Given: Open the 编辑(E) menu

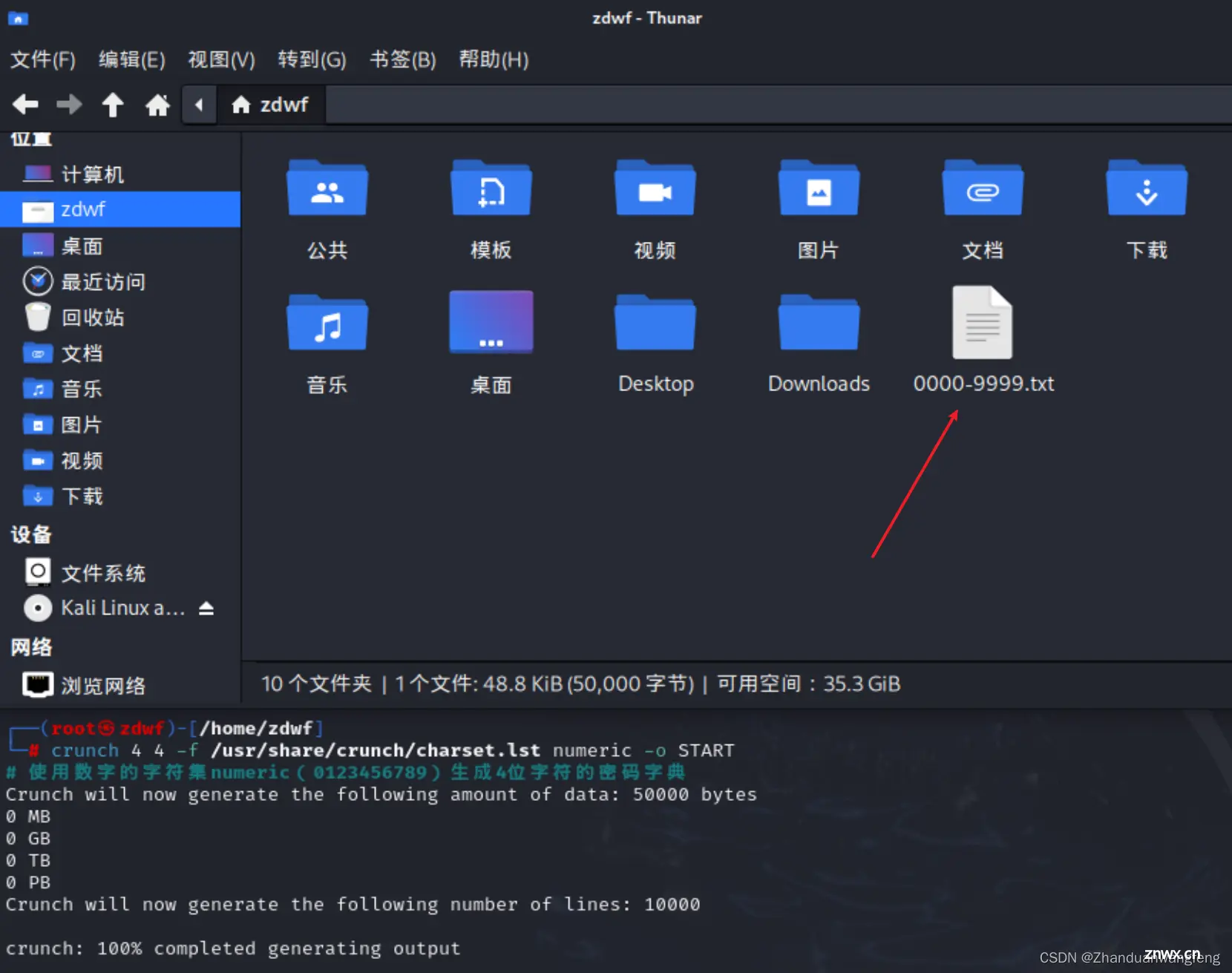Looking at the screenshot, I should click(132, 59).
